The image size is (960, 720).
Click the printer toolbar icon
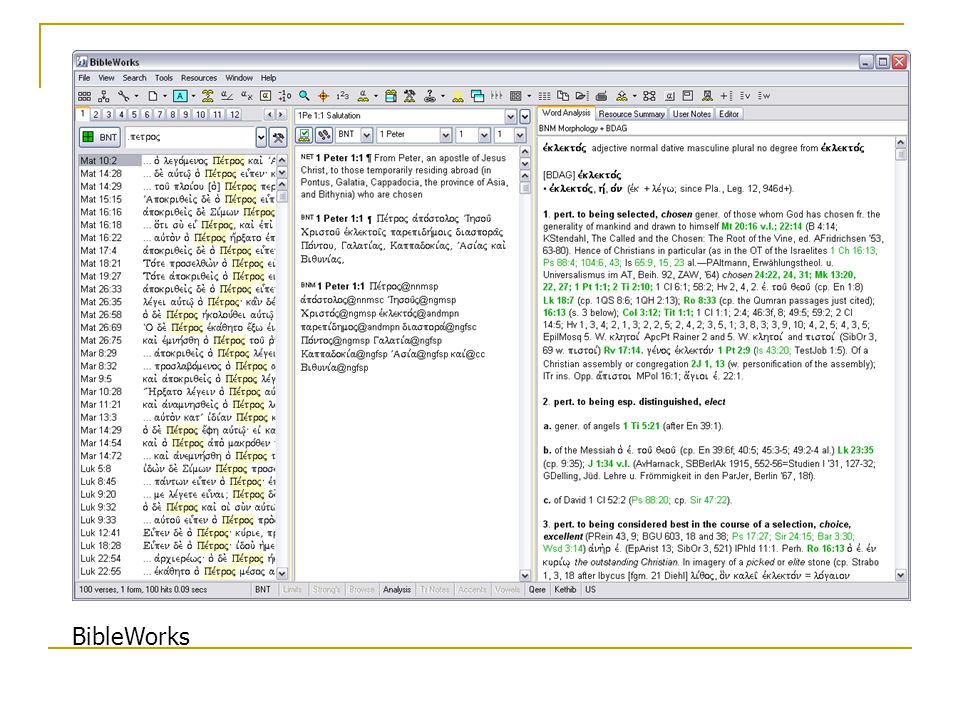click(x=601, y=96)
